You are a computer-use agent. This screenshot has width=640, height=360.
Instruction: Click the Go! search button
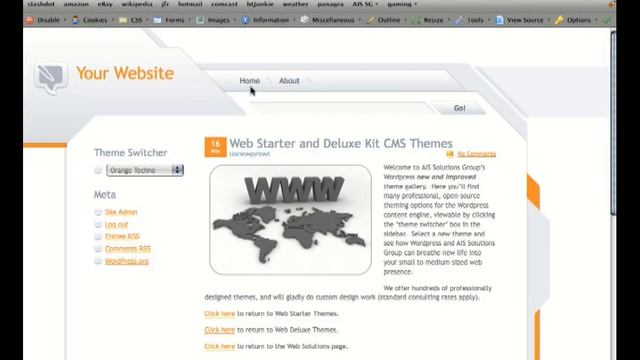[x=459, y=108]
